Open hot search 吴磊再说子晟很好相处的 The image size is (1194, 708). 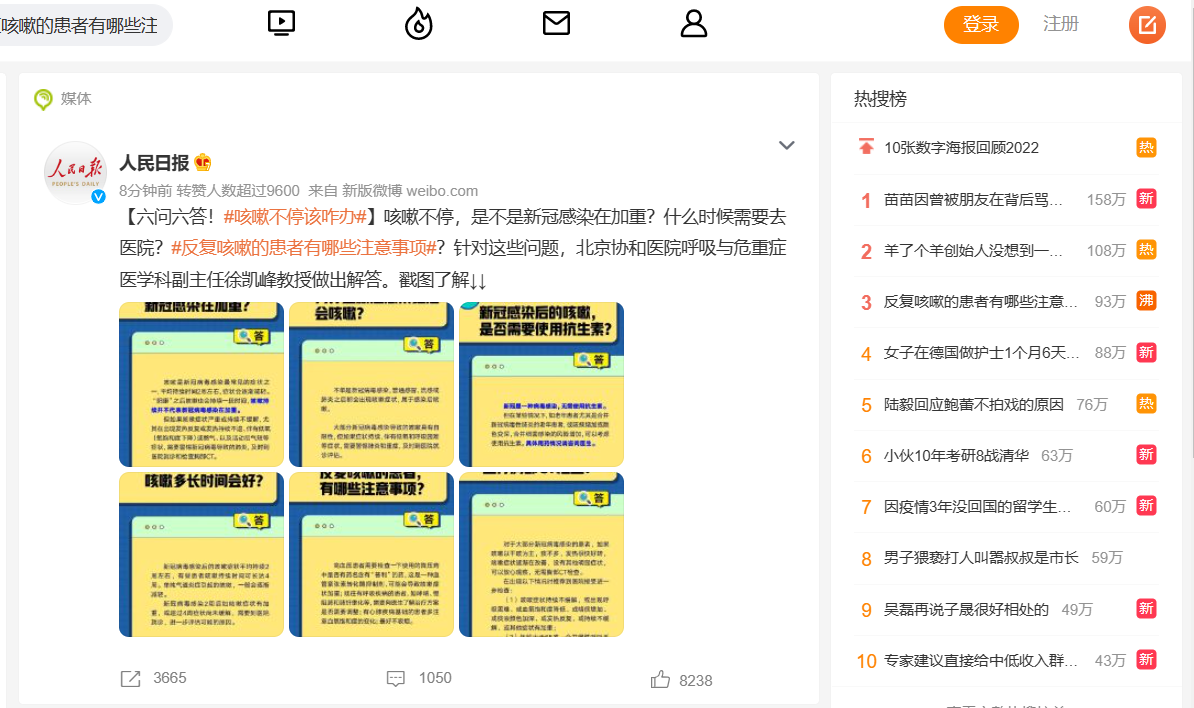pyautogui.click(x=966, y=609)
